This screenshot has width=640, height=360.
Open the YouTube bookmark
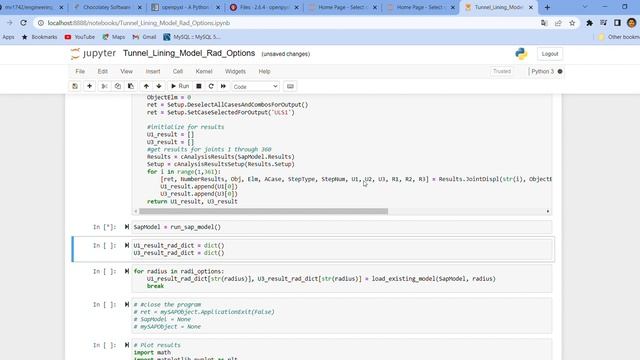(80, 37)
